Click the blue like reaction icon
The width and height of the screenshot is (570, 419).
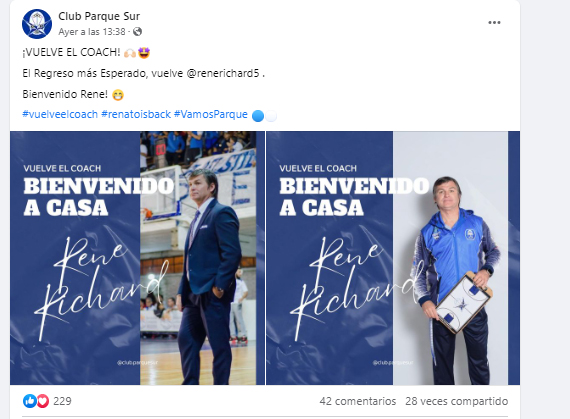[29, 401]
